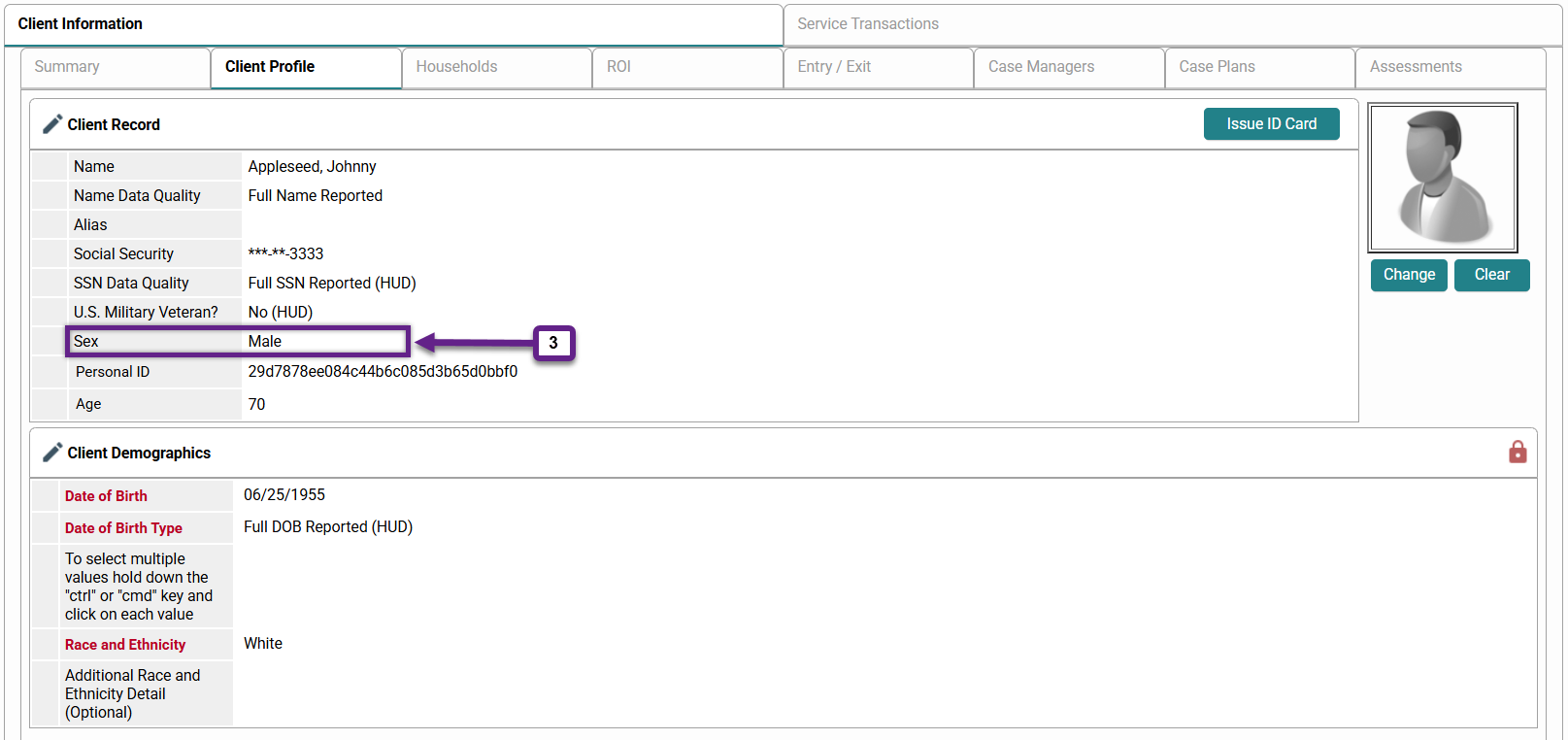Open the Service Transactions section tab
The width and height of the screenshot is (1568, 740).
pyautogui.click(x=868, y=24)
